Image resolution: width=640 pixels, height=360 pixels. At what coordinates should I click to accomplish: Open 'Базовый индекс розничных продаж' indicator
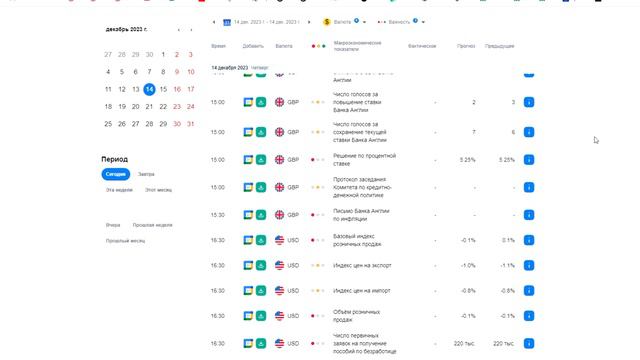pyautogui.click(x=358, y=240)
